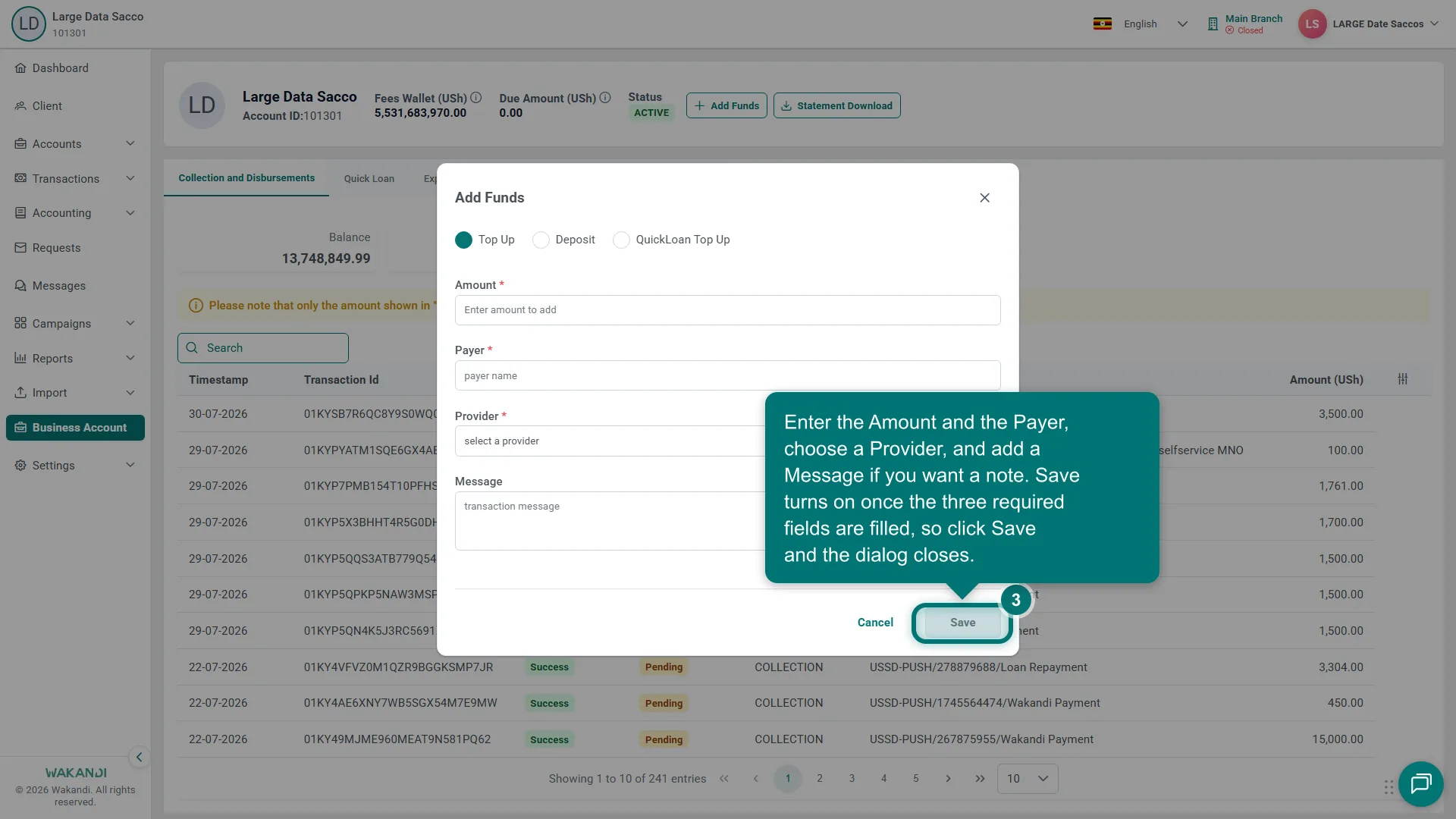The width and height of the screenshot is (1456, 819).
Task: Close the Add Funds dialog
Action: (984, 198)
